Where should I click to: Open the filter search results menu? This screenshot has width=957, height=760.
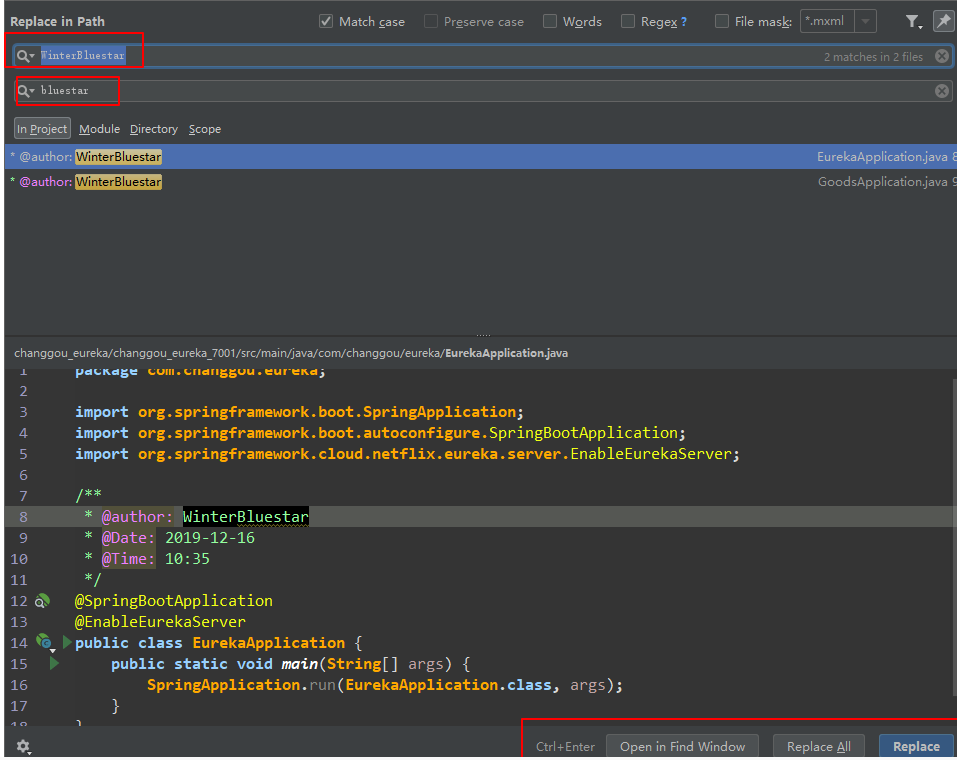pyautogui.click(x=913, y=21)
